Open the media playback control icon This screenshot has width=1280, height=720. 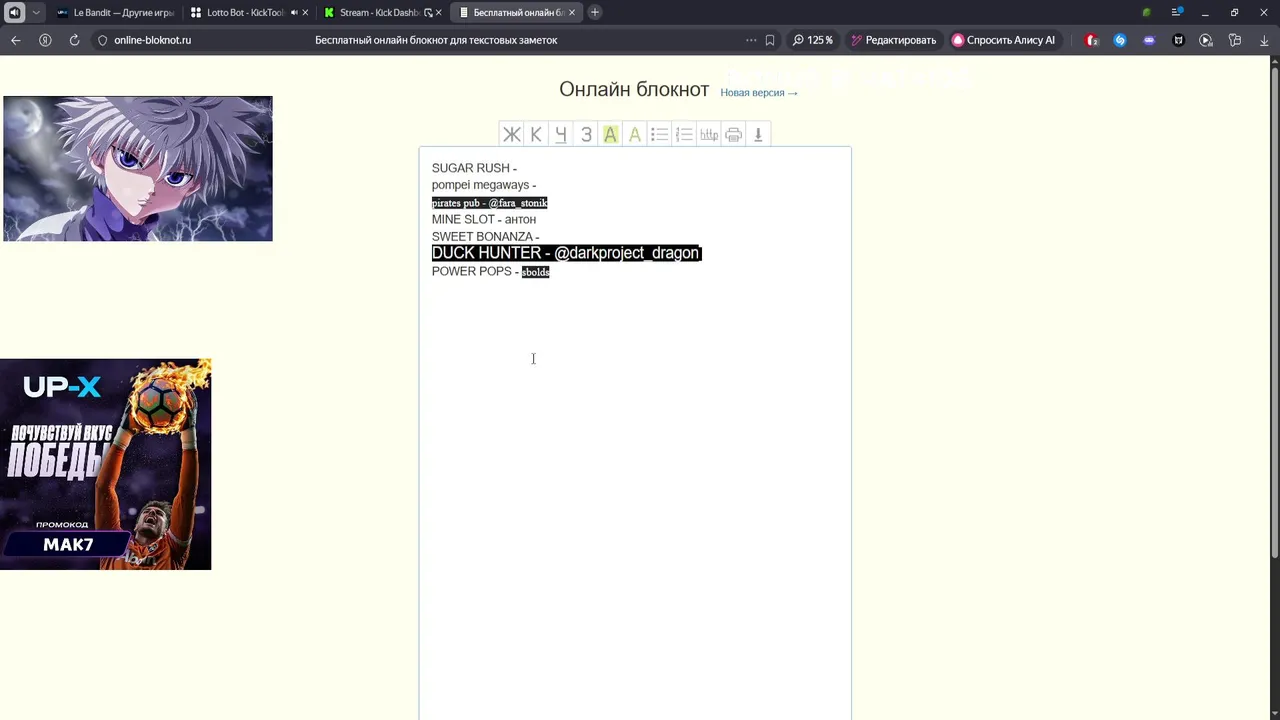(1206, 40)
